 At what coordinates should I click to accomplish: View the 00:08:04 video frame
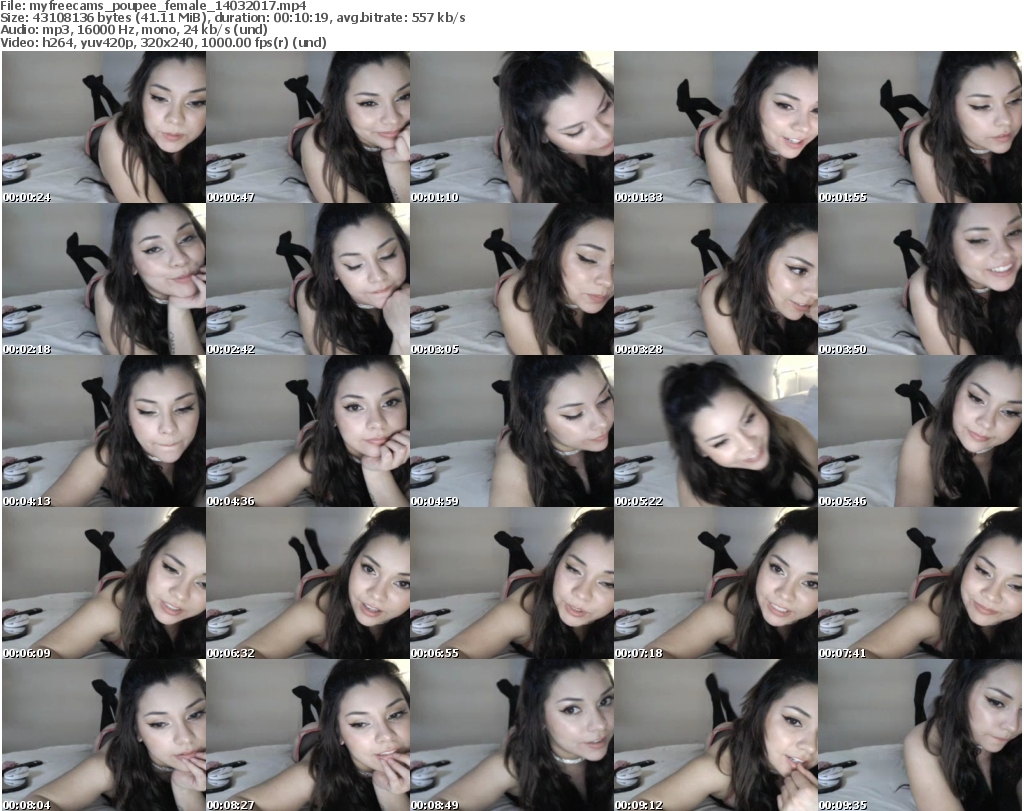coord(104,735)
